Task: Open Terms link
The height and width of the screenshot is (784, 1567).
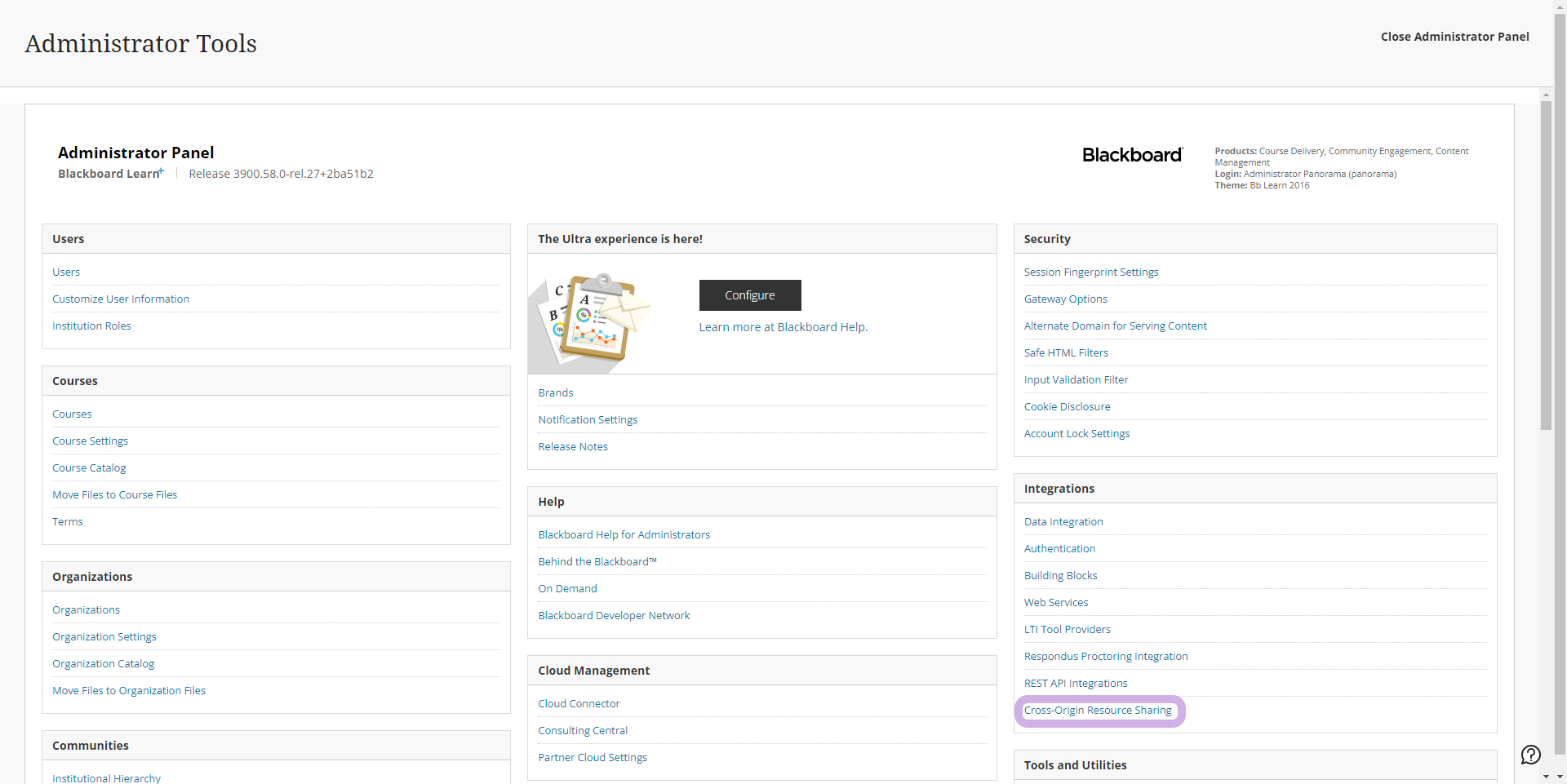Action: point(68,522)
